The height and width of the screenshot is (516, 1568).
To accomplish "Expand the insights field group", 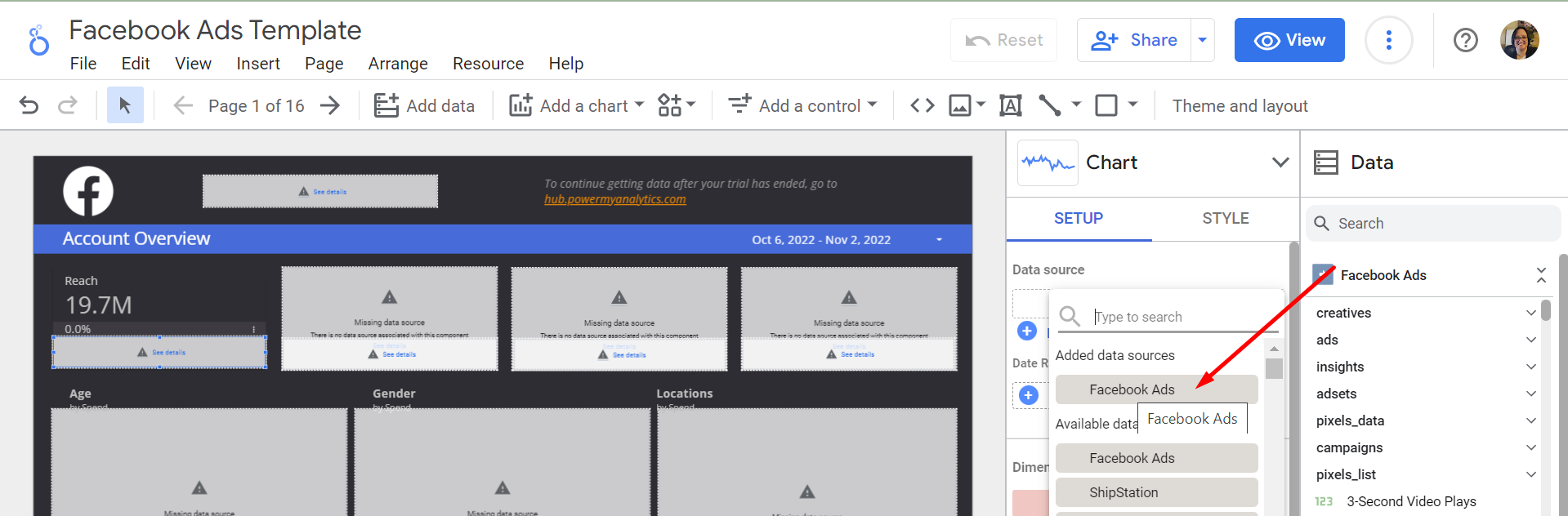I will pos(1530,367).
